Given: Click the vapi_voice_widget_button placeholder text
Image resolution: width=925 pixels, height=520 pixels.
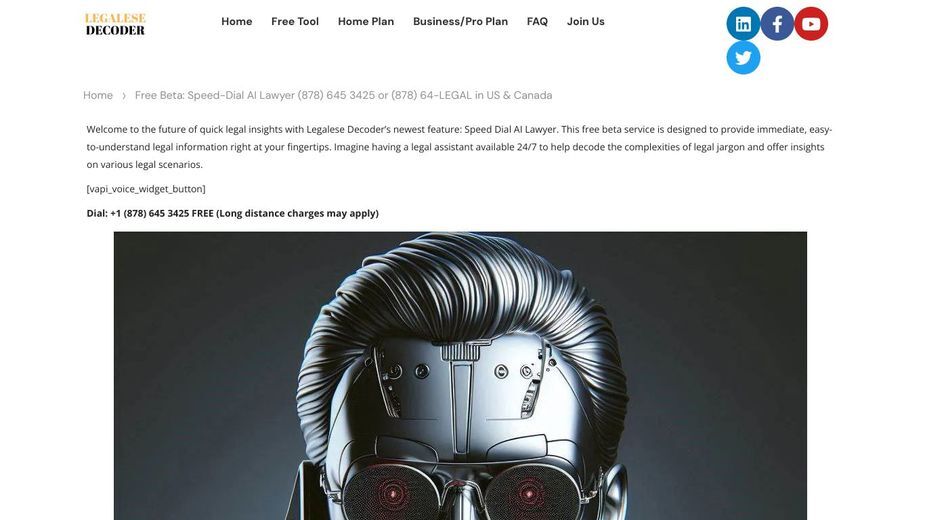Looking at the screenshot, I should click(x=146, y=189).
